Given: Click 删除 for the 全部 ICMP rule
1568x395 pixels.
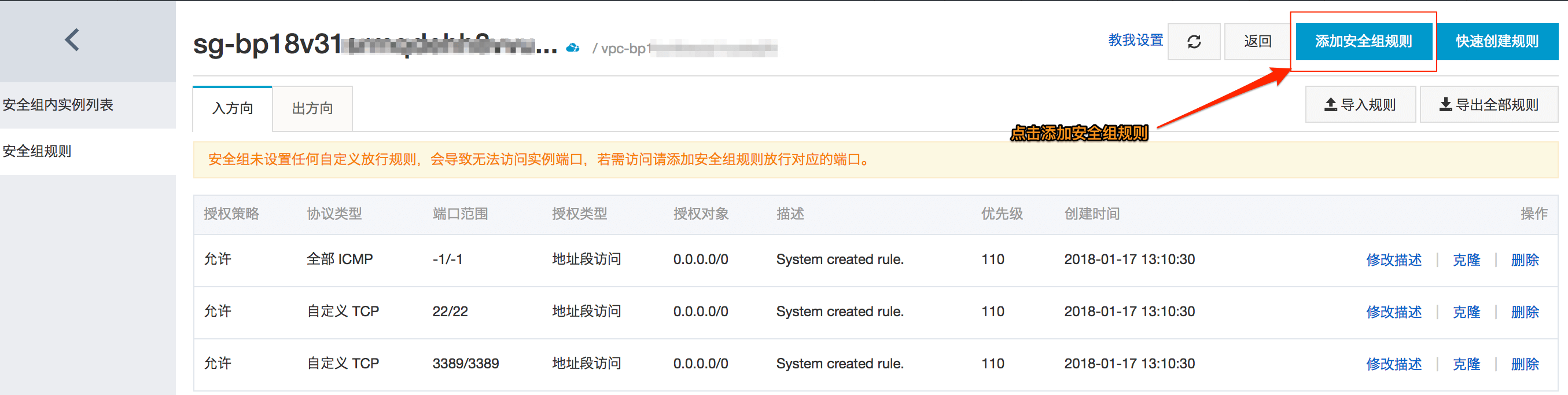Looking at the screenshot, I should click(1525, 259).
